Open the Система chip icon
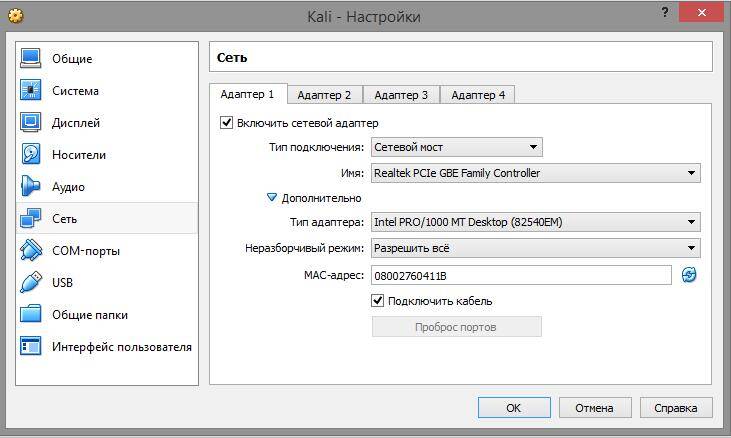 tap(30, 90)
